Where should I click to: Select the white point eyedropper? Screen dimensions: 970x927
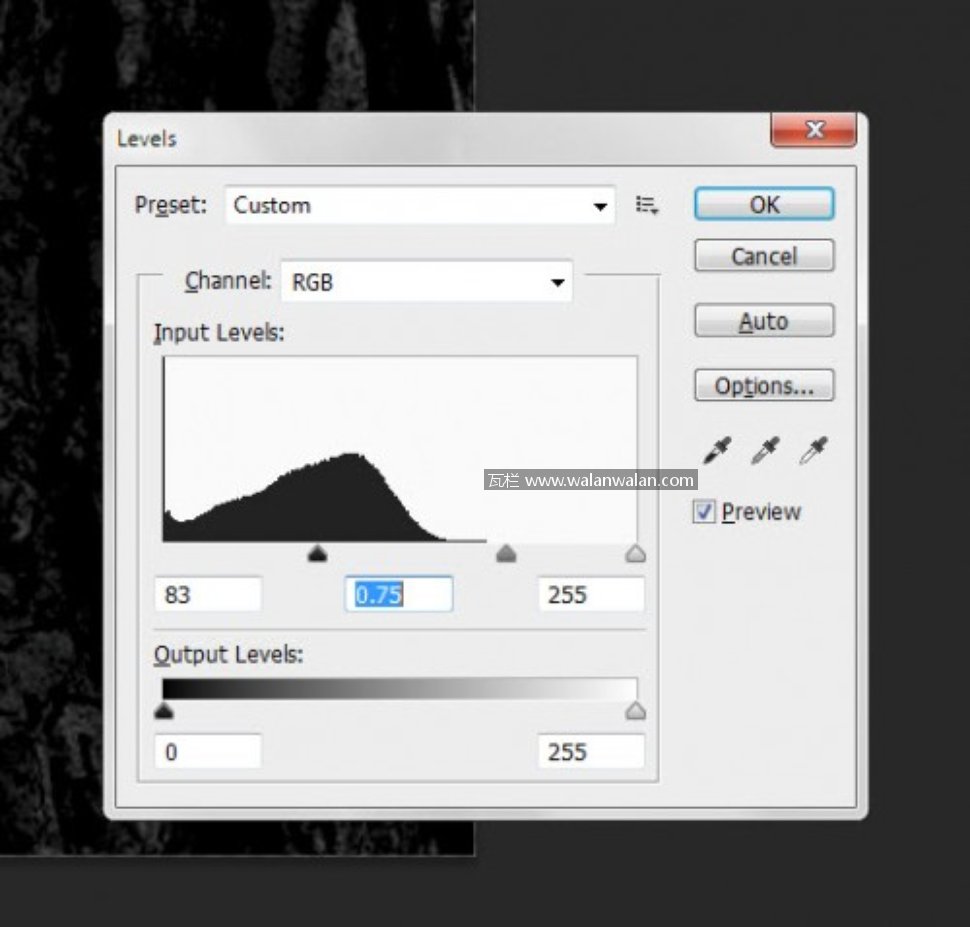pyautogui.click(x=812, y=451)
